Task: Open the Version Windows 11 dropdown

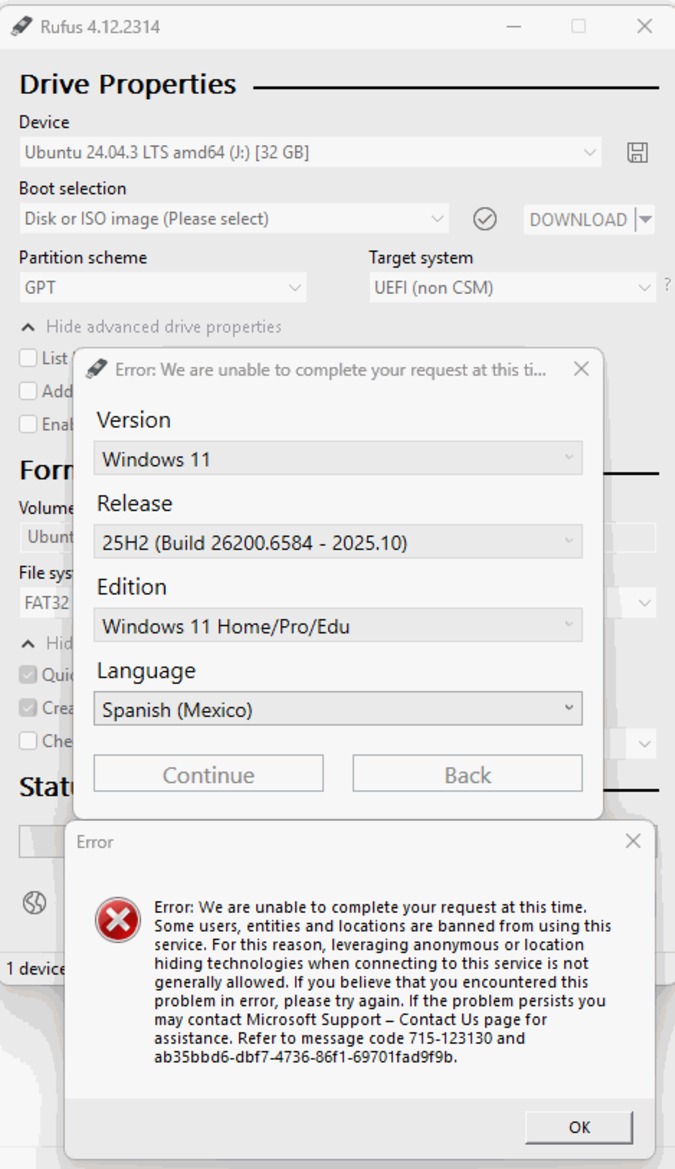Action: point(338,459)
